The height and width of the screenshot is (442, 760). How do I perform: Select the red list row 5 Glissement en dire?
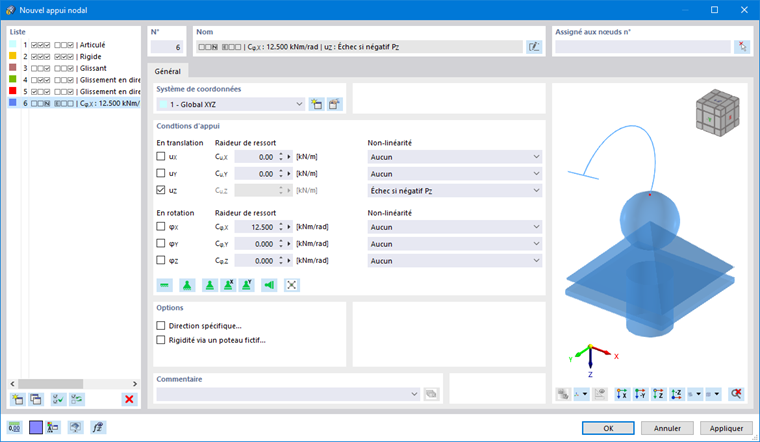pyautogui.click(x=74, y=91)
